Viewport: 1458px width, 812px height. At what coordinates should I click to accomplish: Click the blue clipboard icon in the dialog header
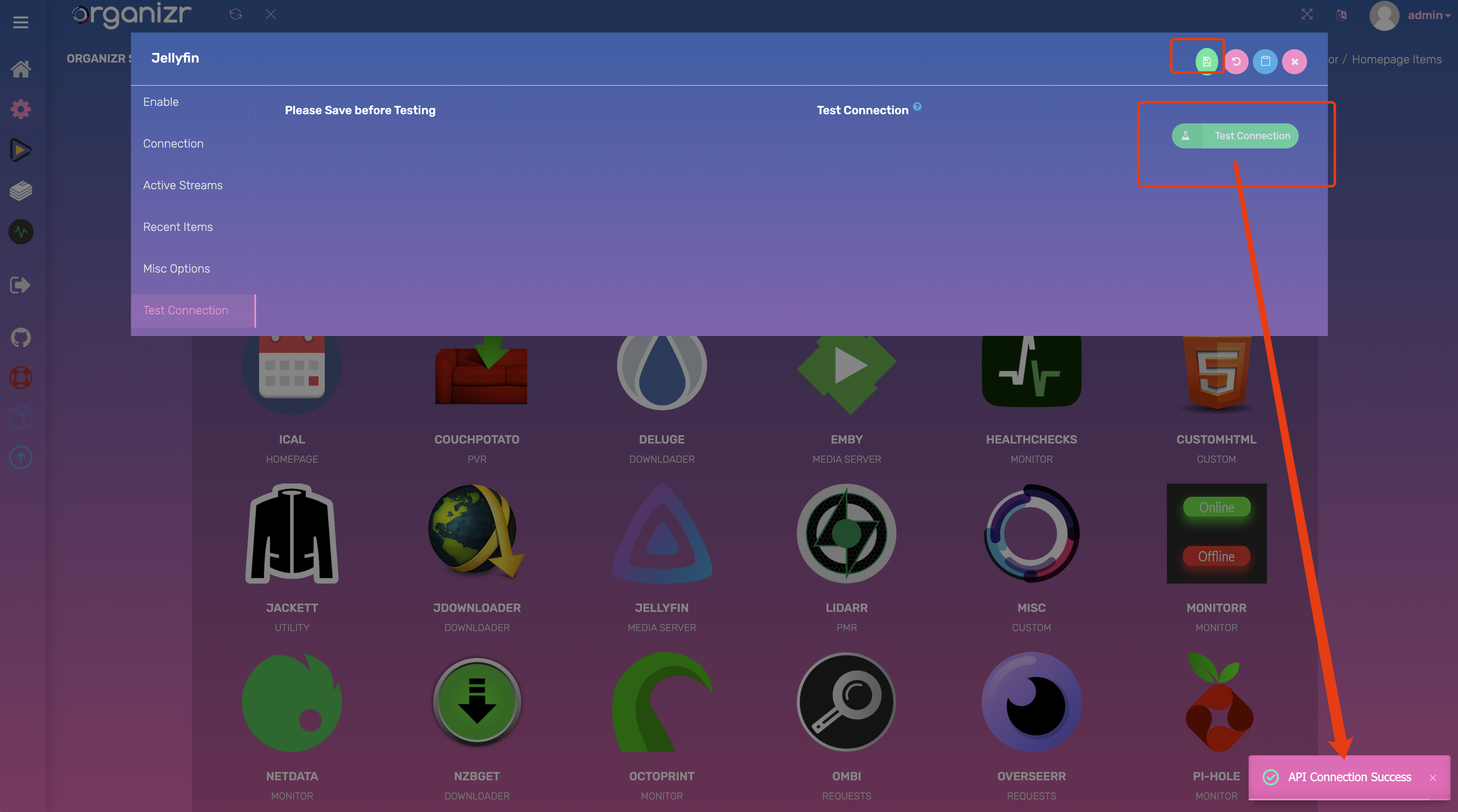pyautogui.click(x=1265, y=61)
